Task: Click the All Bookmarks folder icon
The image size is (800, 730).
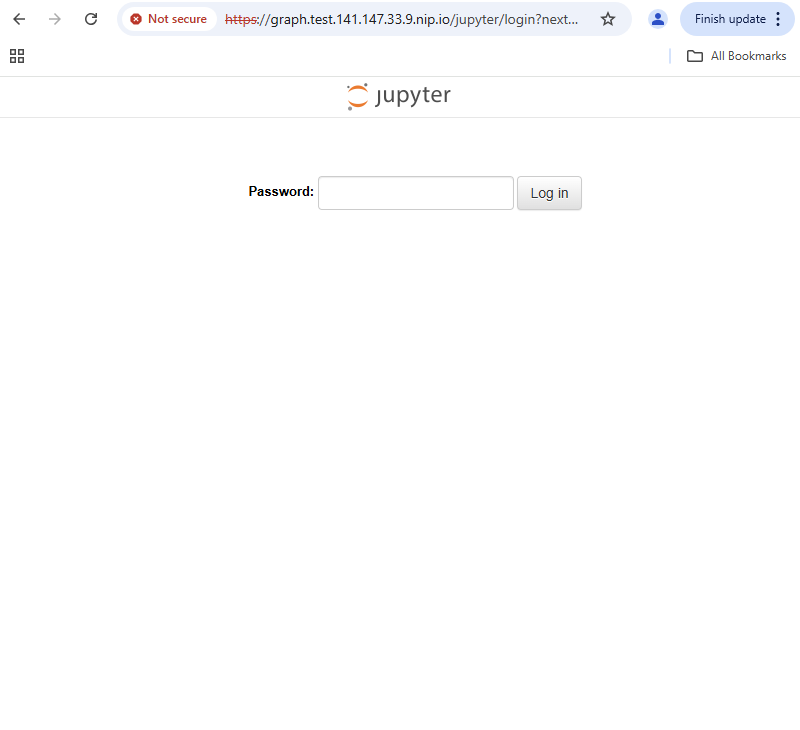Action: pos(695,56)
